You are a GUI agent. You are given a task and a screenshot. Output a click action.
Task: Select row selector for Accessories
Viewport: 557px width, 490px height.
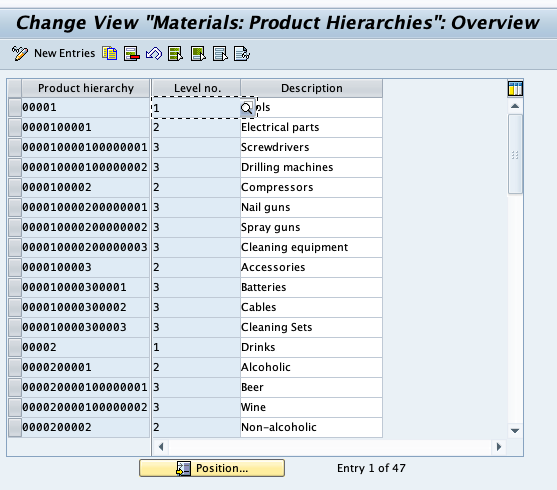(x=15, y=268)
